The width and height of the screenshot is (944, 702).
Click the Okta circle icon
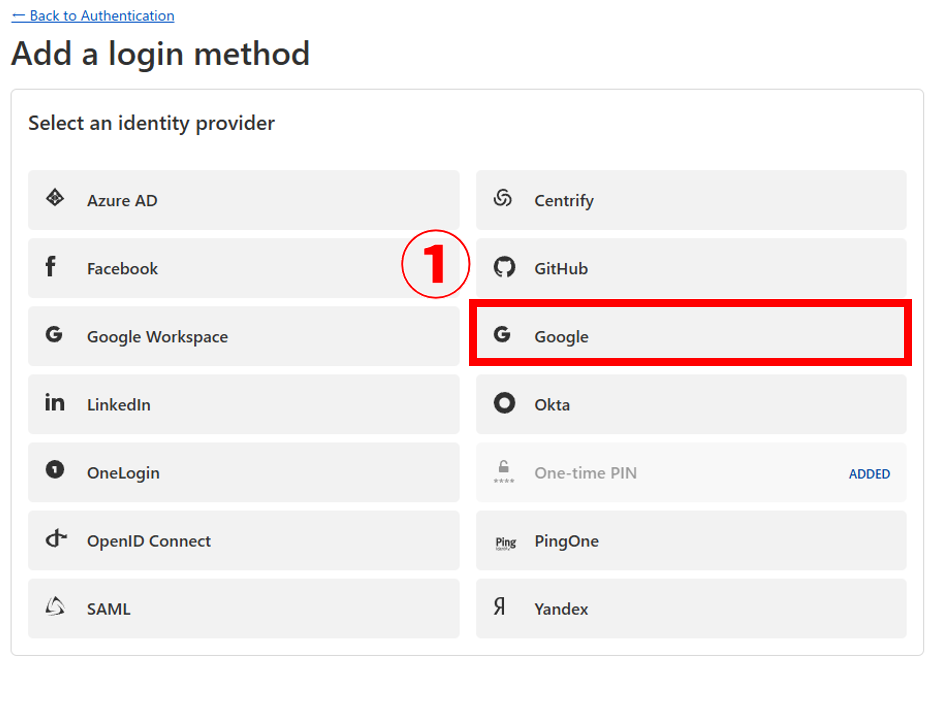coord(504,403)
